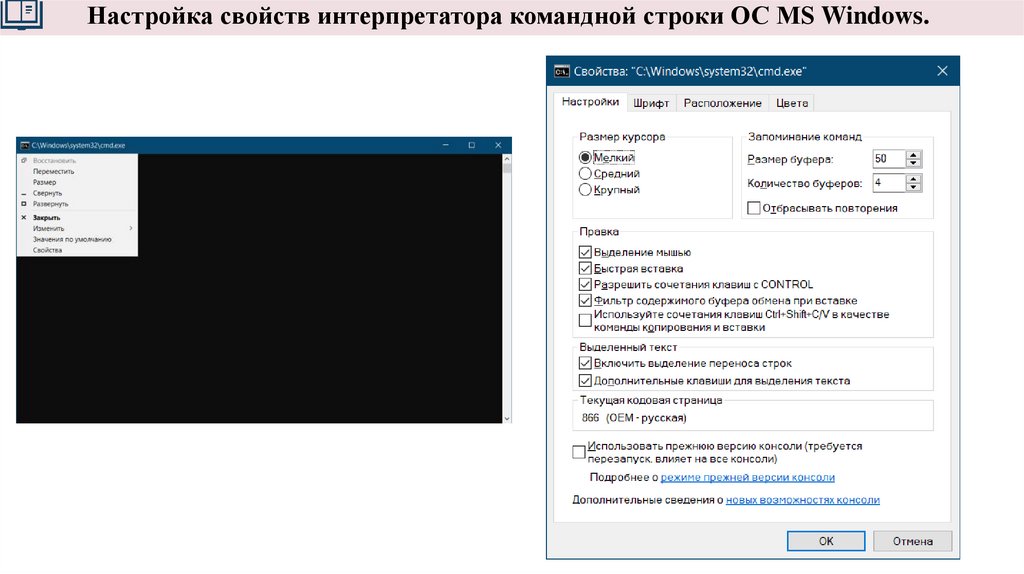Choose Свернуть in the cmd system menu
Image resolution: width=1024 pixels, height=574 pixels.
click(x=77, y=193)
